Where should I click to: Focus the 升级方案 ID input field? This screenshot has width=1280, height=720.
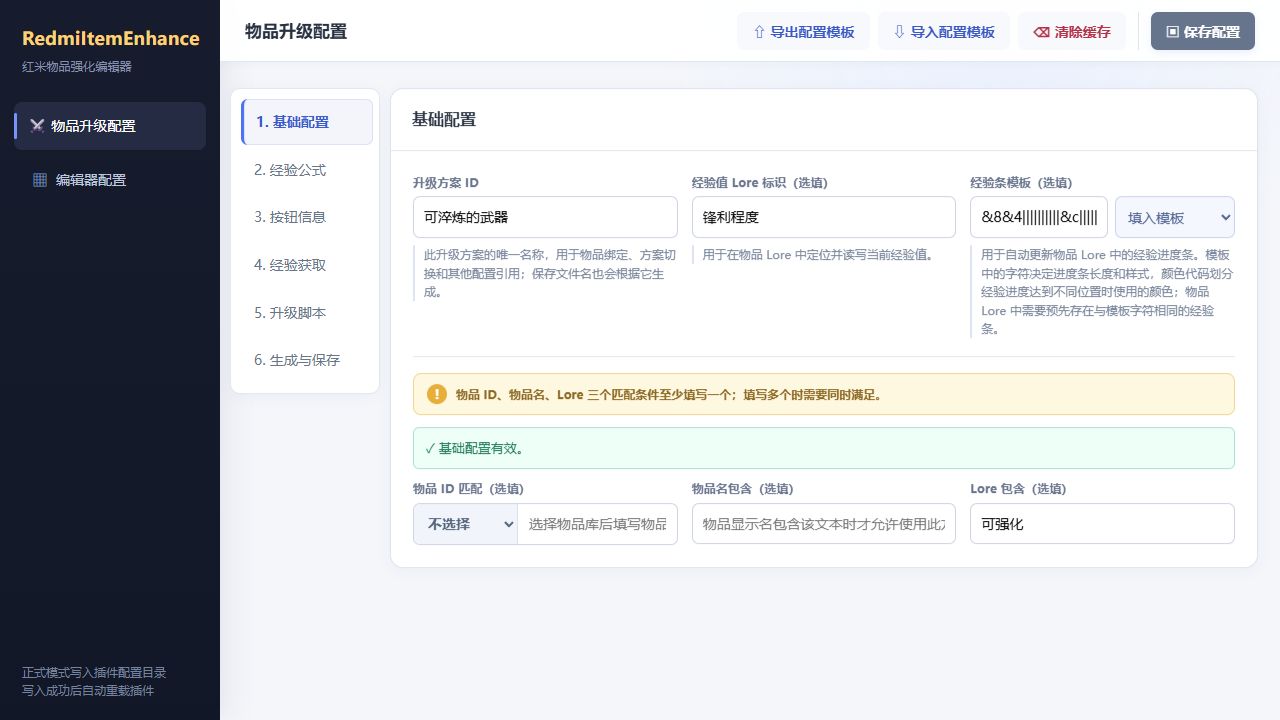coord(545,217)
